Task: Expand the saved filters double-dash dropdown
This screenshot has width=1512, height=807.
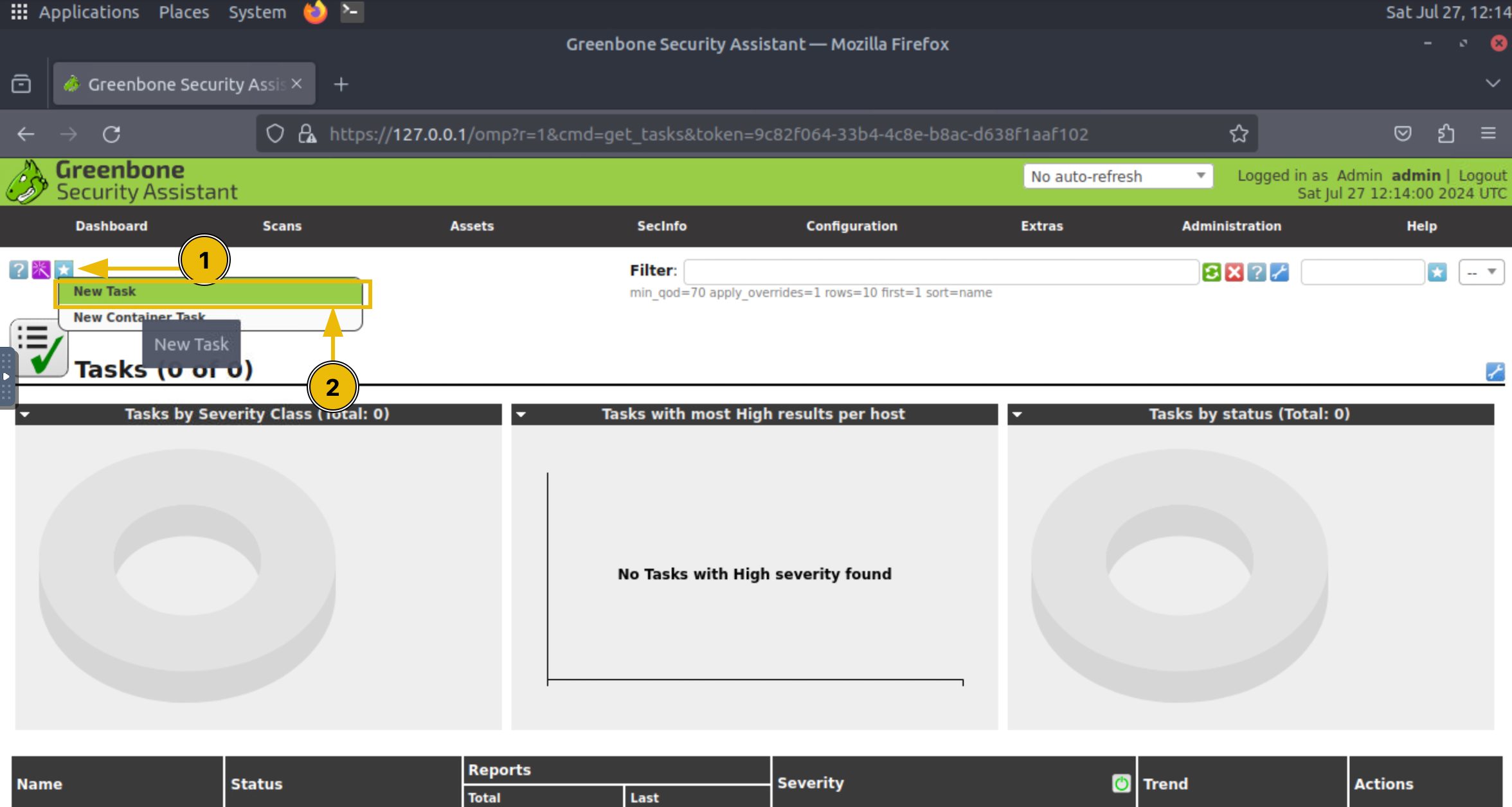Action: coord(1482,272)
